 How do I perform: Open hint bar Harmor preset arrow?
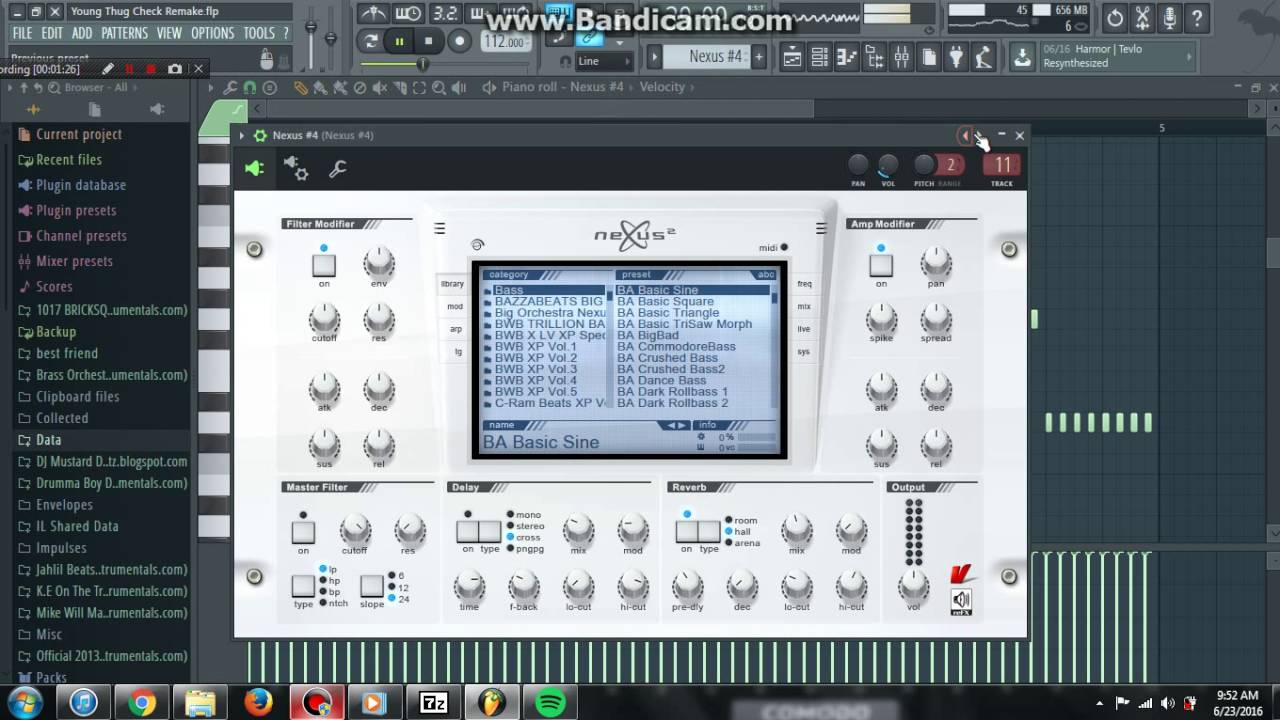1191,55
